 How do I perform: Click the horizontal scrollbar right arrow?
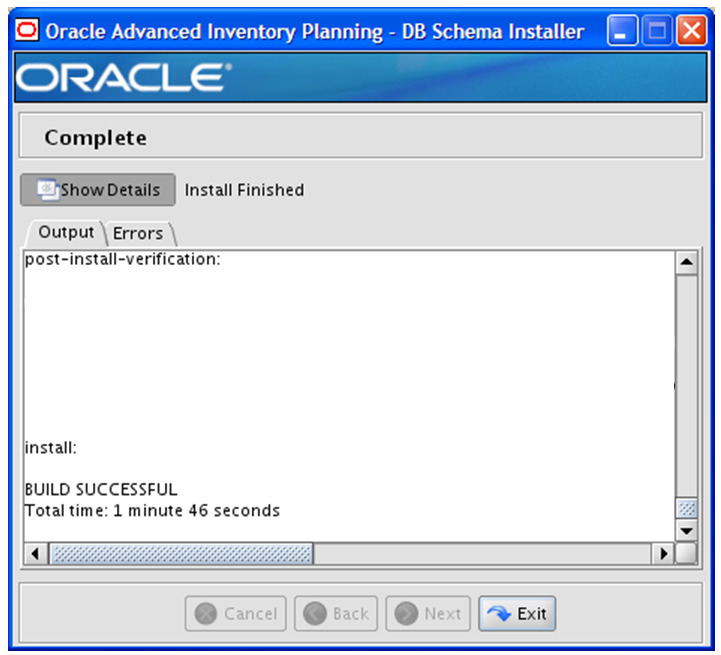[x=663, y=553]
